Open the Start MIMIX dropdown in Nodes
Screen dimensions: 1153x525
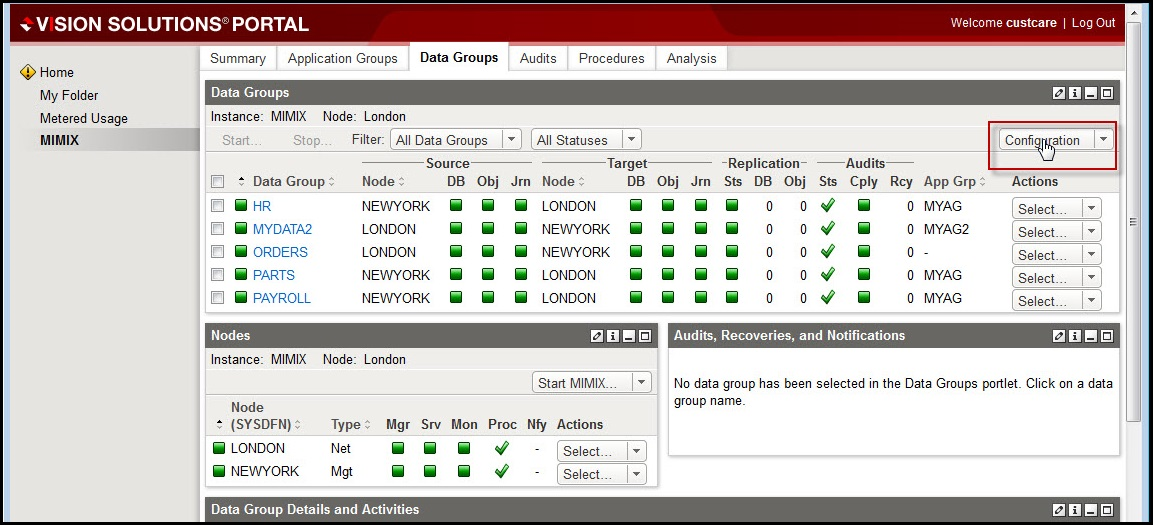click(592, 383)
